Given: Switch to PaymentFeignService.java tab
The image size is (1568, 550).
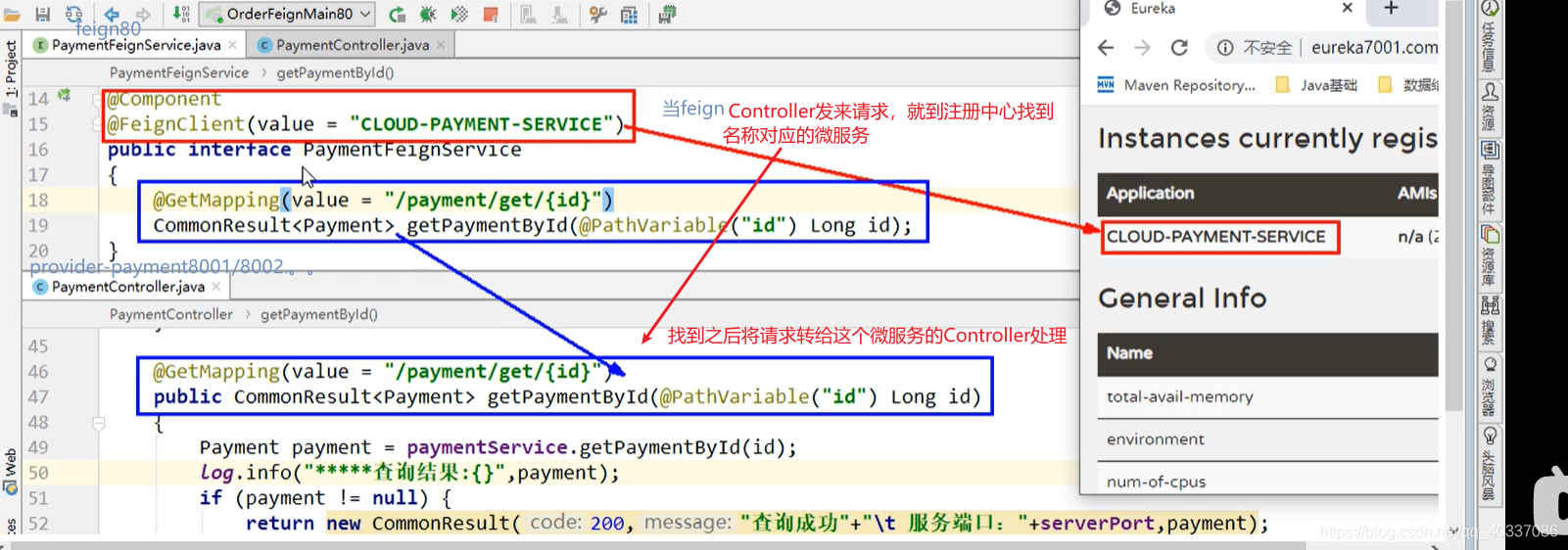Looking at the screenshot, I should pos(135,45).
